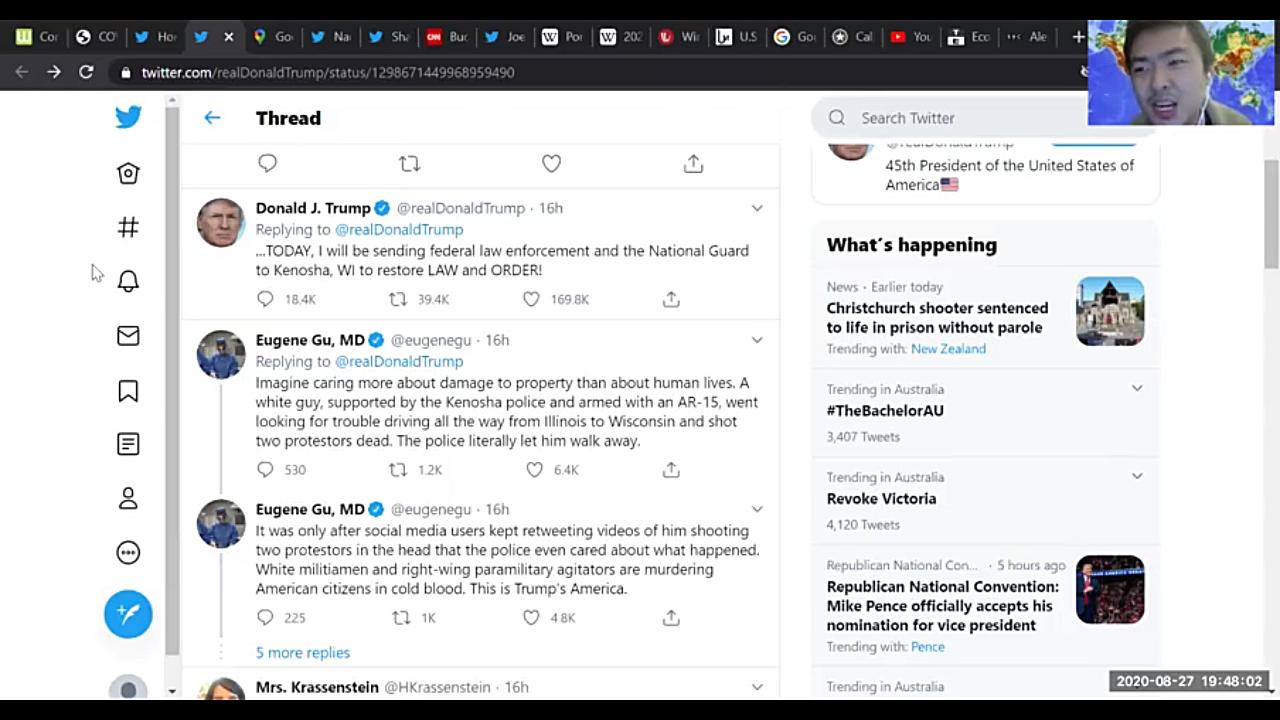Switch to the 'Joe' Twitter browser tab
1280x720 pixels.
(504, 37)
